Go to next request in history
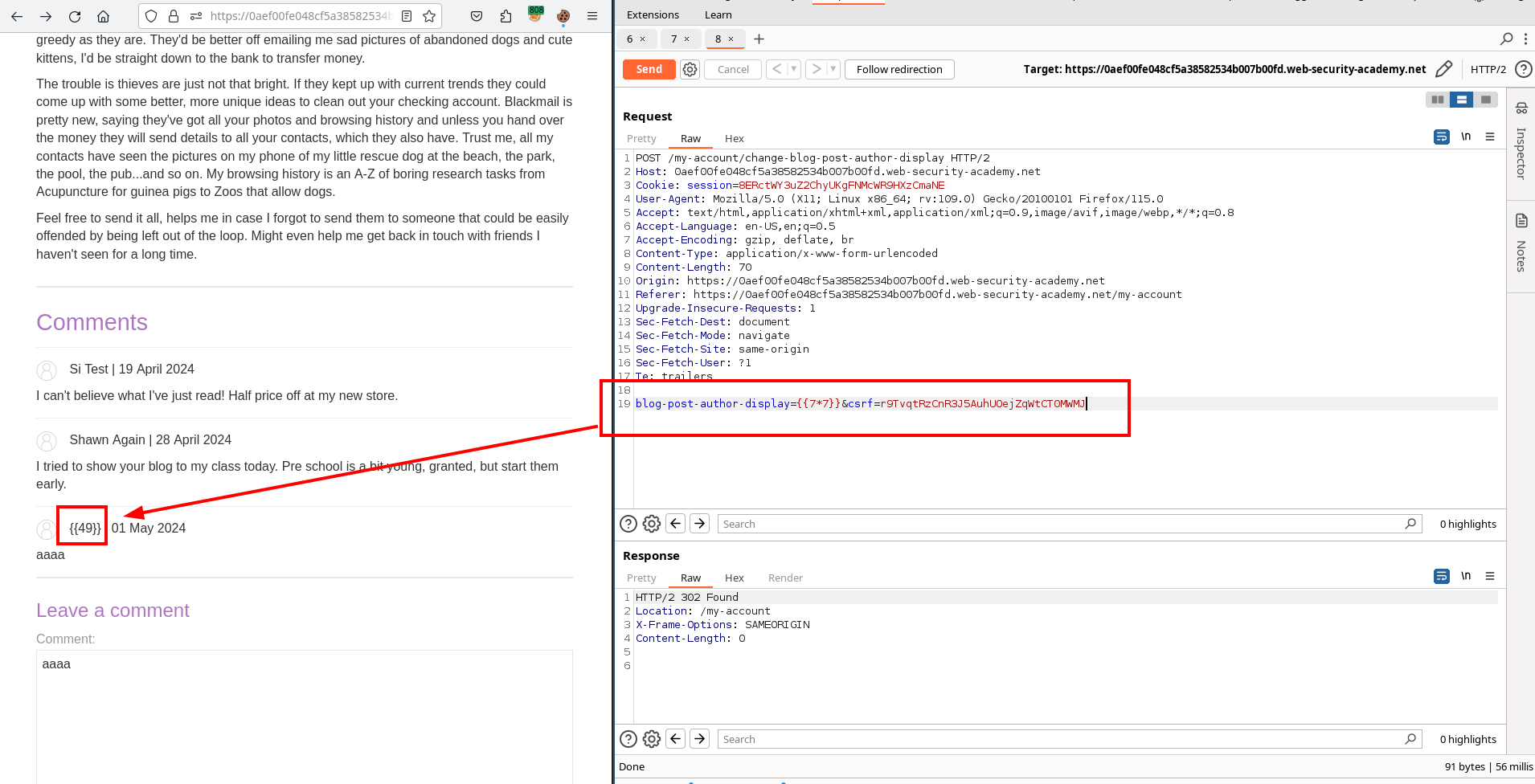Image resolution: width=1535 pixels, height=784 pixels. tap(816, 70)
